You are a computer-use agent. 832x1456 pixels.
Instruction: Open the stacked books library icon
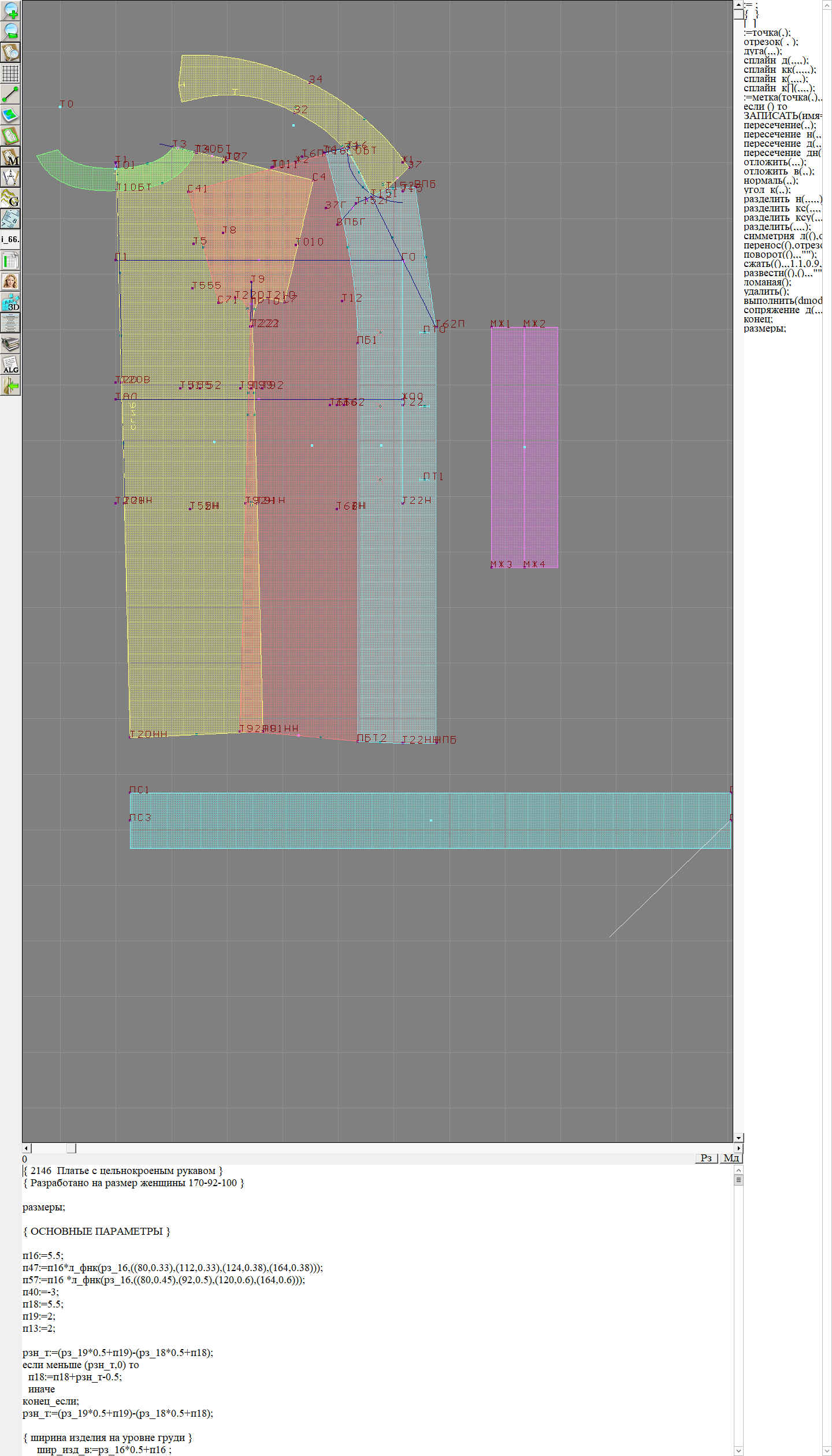tap(10, 344)
